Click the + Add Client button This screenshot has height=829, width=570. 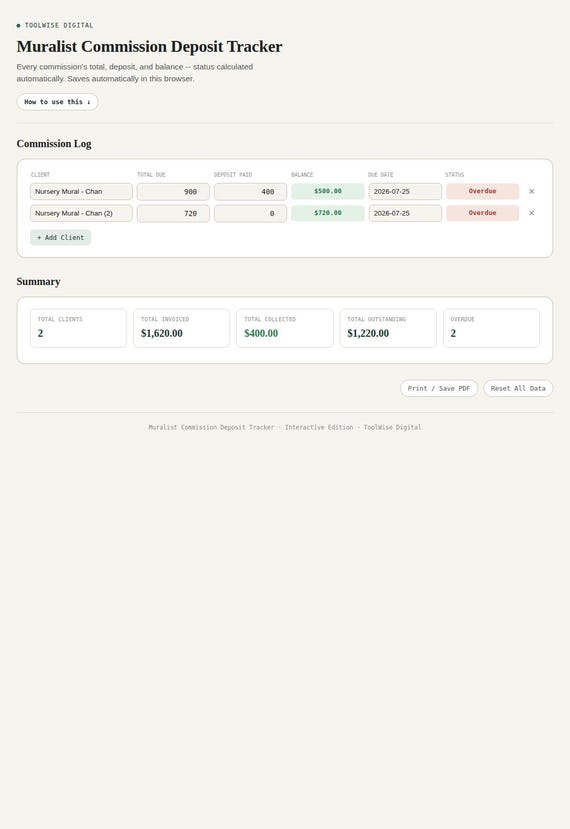(60, 238)
